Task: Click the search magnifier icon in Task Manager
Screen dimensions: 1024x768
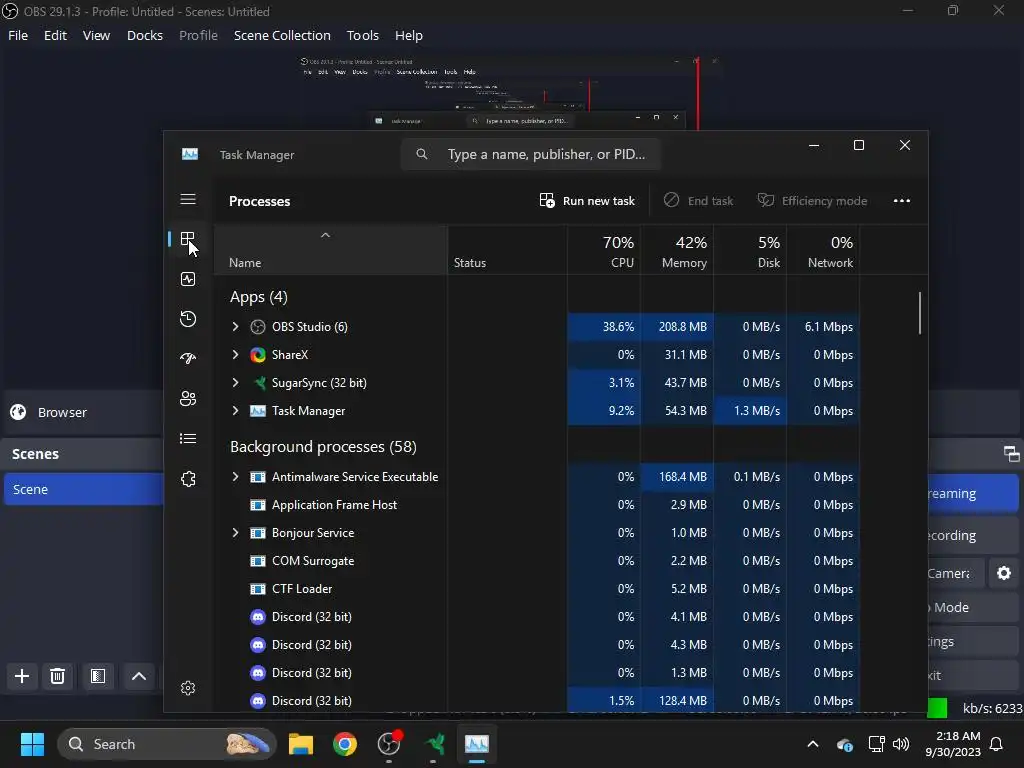Action: click(x=422, y=154)
